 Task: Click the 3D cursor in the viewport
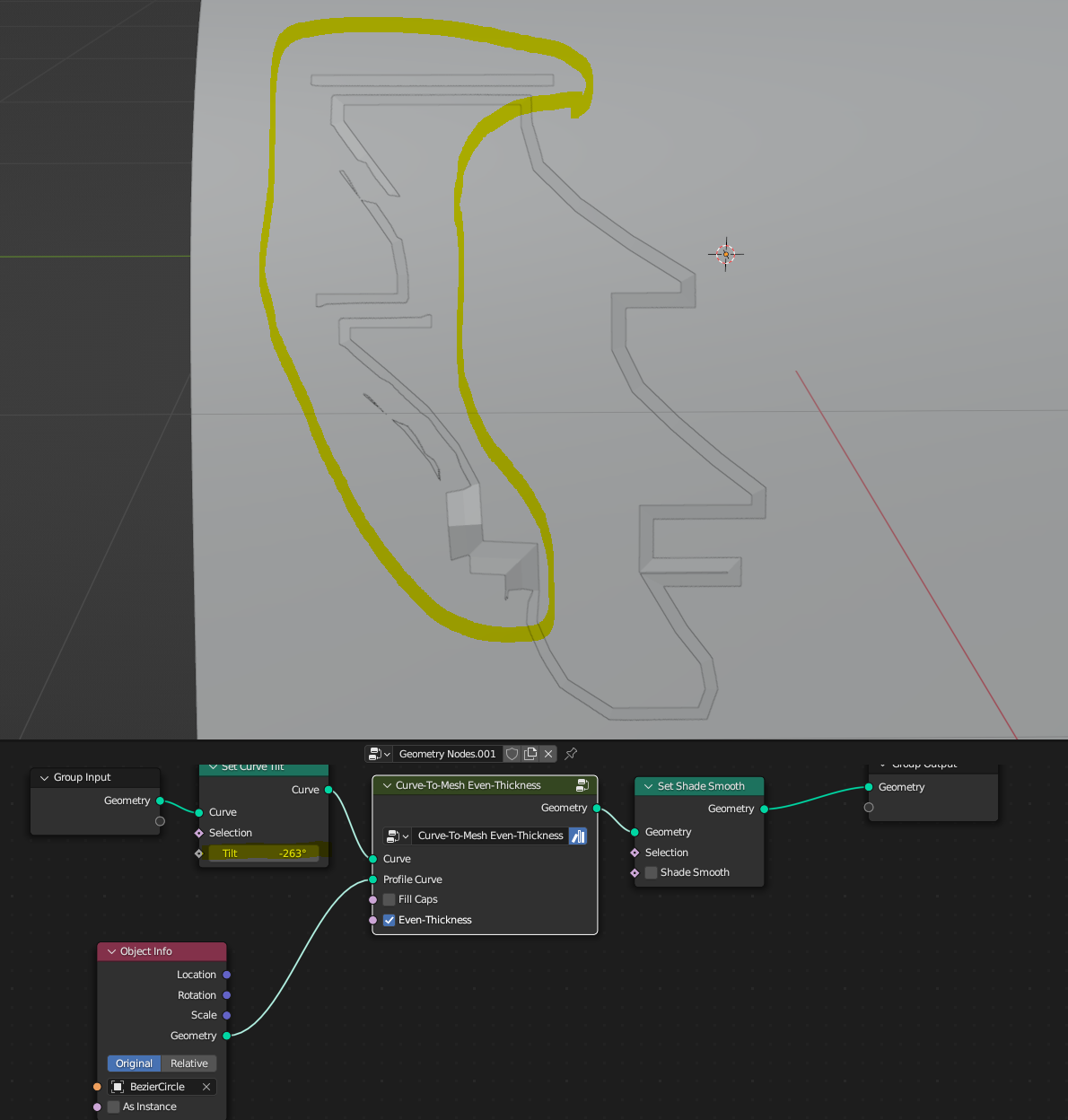[x=725, y=254]
